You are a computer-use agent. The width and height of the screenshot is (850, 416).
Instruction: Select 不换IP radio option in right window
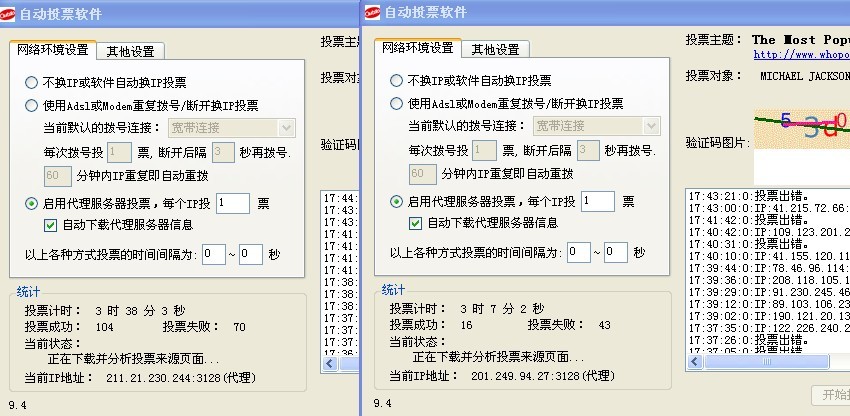[396, 80]
